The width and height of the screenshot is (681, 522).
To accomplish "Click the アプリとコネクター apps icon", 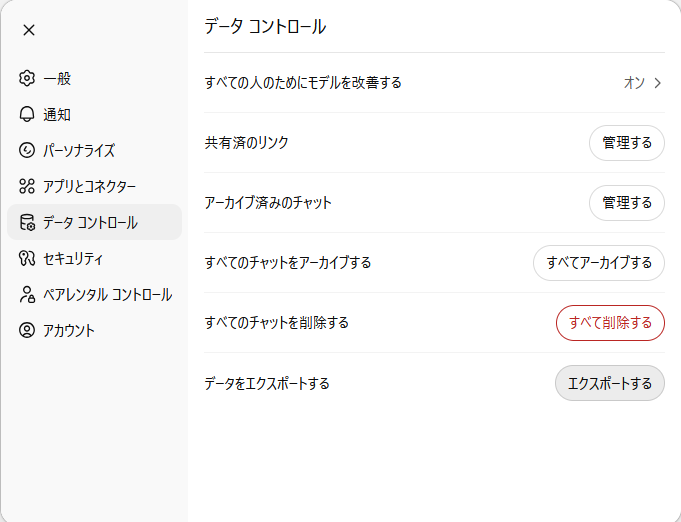I will coord(27,186).
